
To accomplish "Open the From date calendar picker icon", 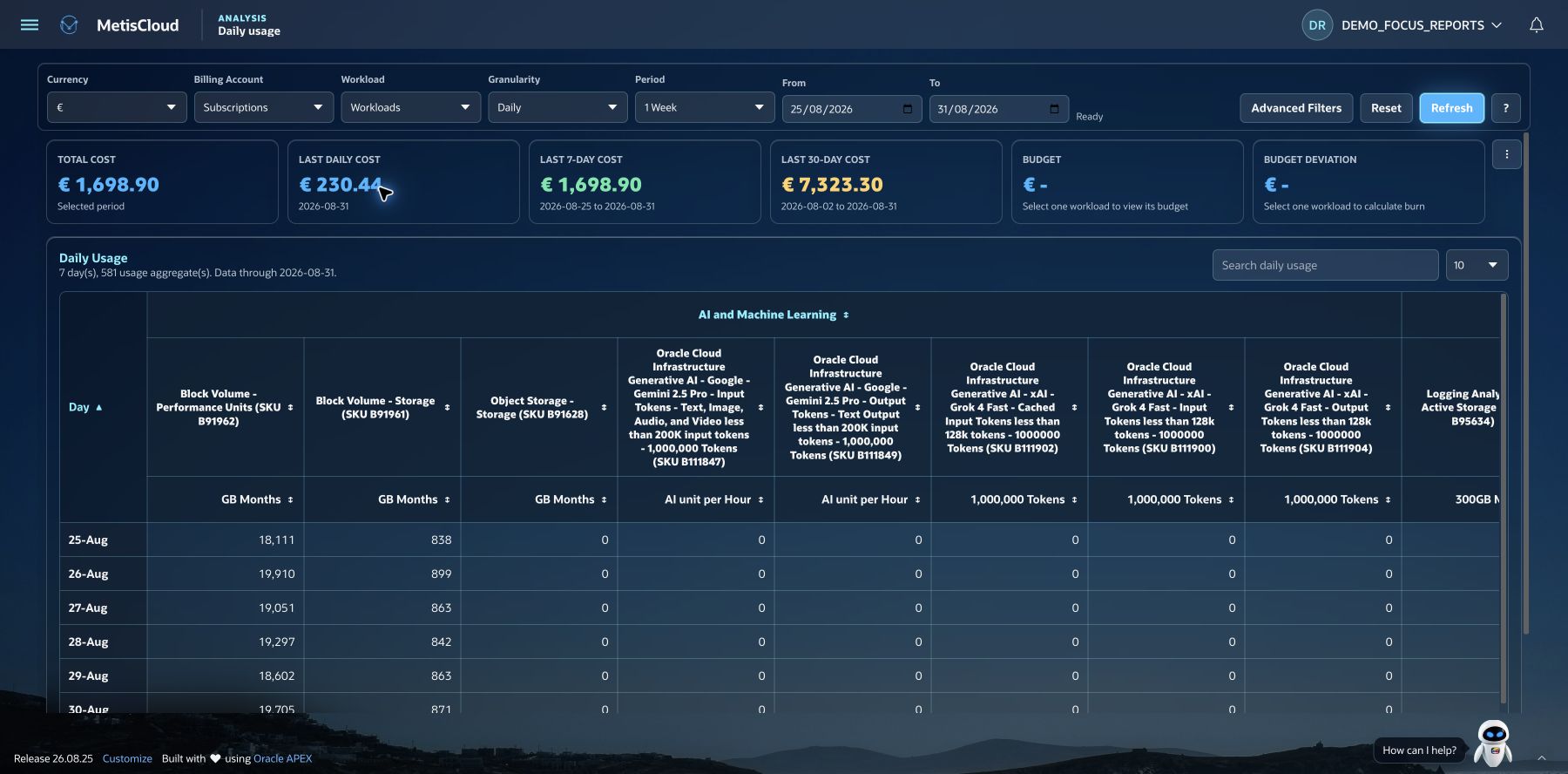I will [x=908, y=109].
